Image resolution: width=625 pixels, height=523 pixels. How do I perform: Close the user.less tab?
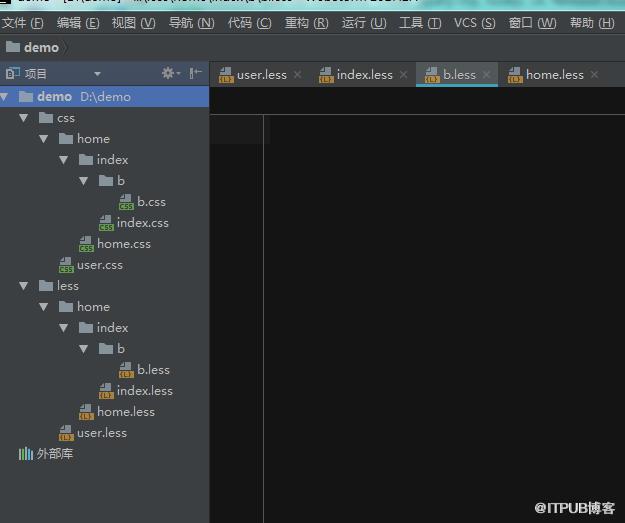pyautogui.click(x=297, y=75)
